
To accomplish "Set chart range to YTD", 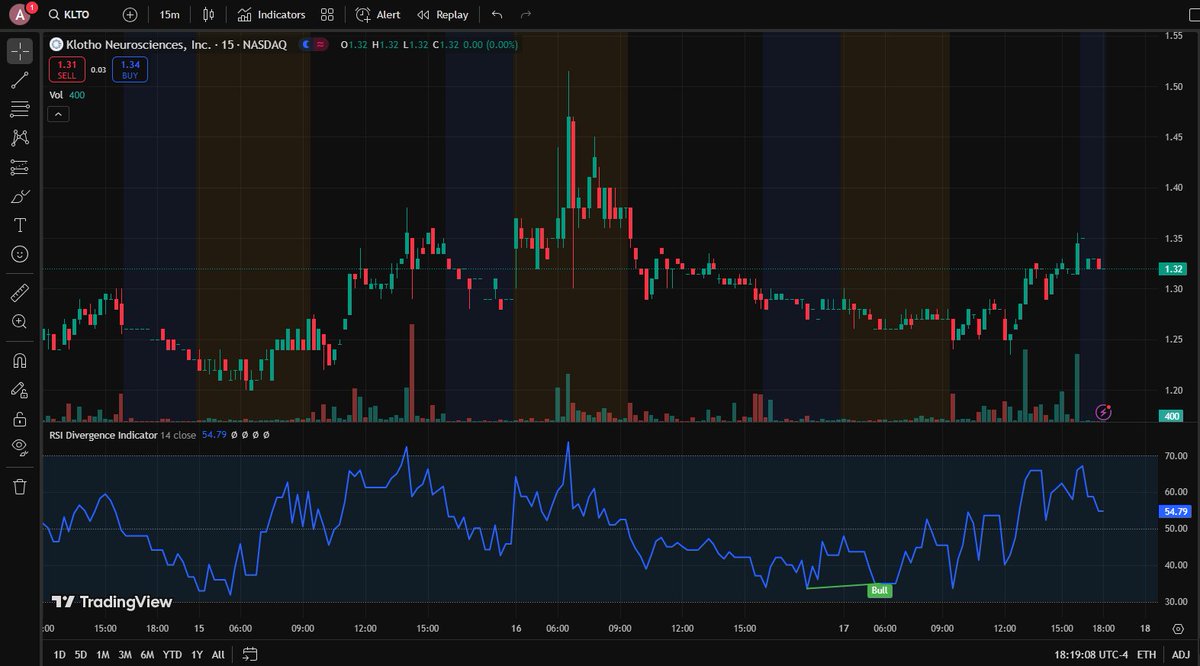I will 171,654.
